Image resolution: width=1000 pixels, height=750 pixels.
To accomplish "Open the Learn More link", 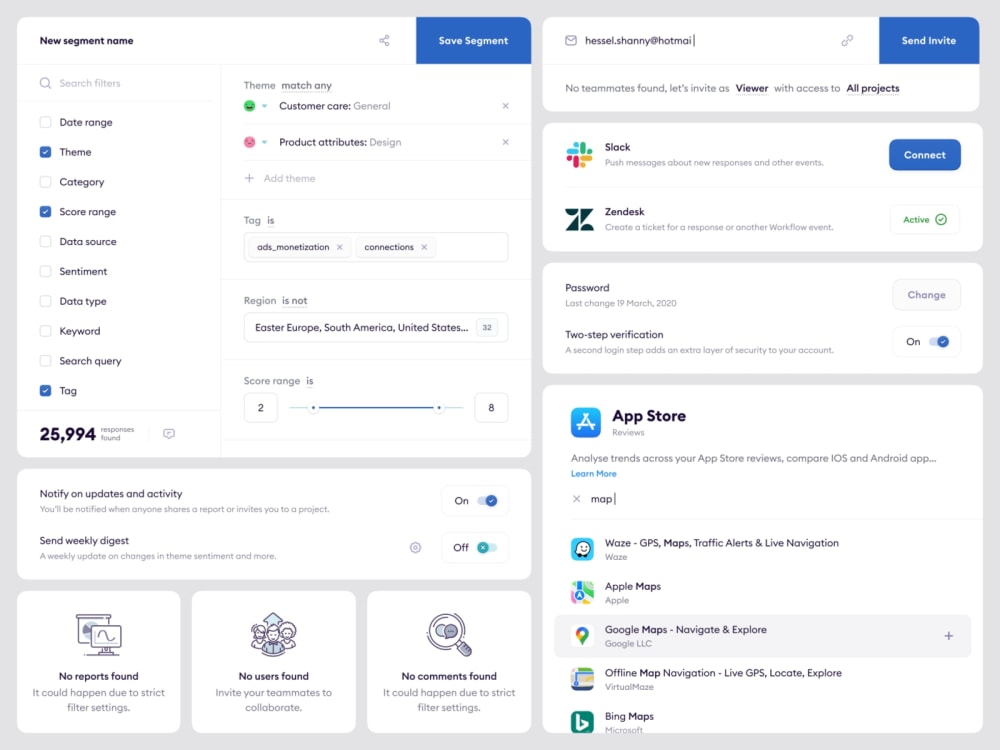I will pos(593,474).
